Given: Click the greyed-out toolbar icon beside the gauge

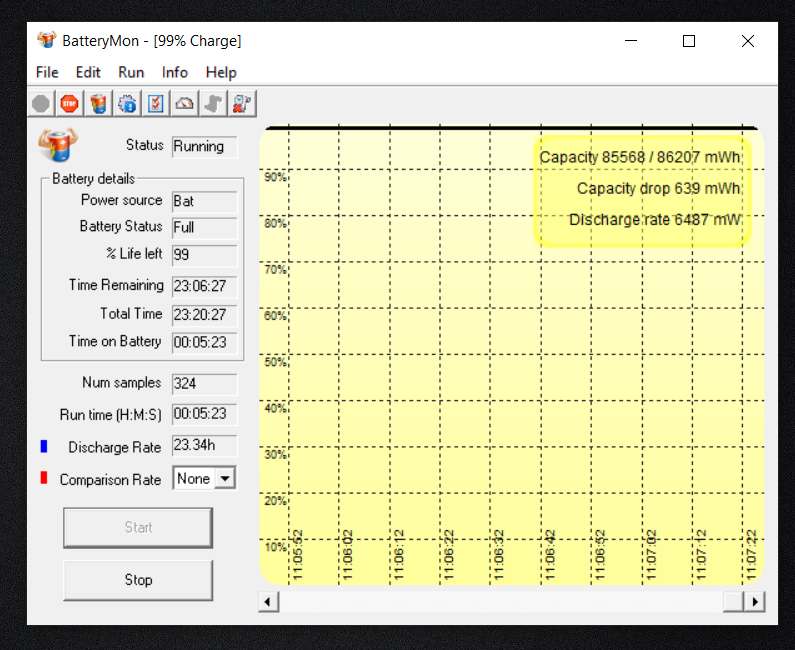Looking at the screenshot, I should (x=213, y=103).
